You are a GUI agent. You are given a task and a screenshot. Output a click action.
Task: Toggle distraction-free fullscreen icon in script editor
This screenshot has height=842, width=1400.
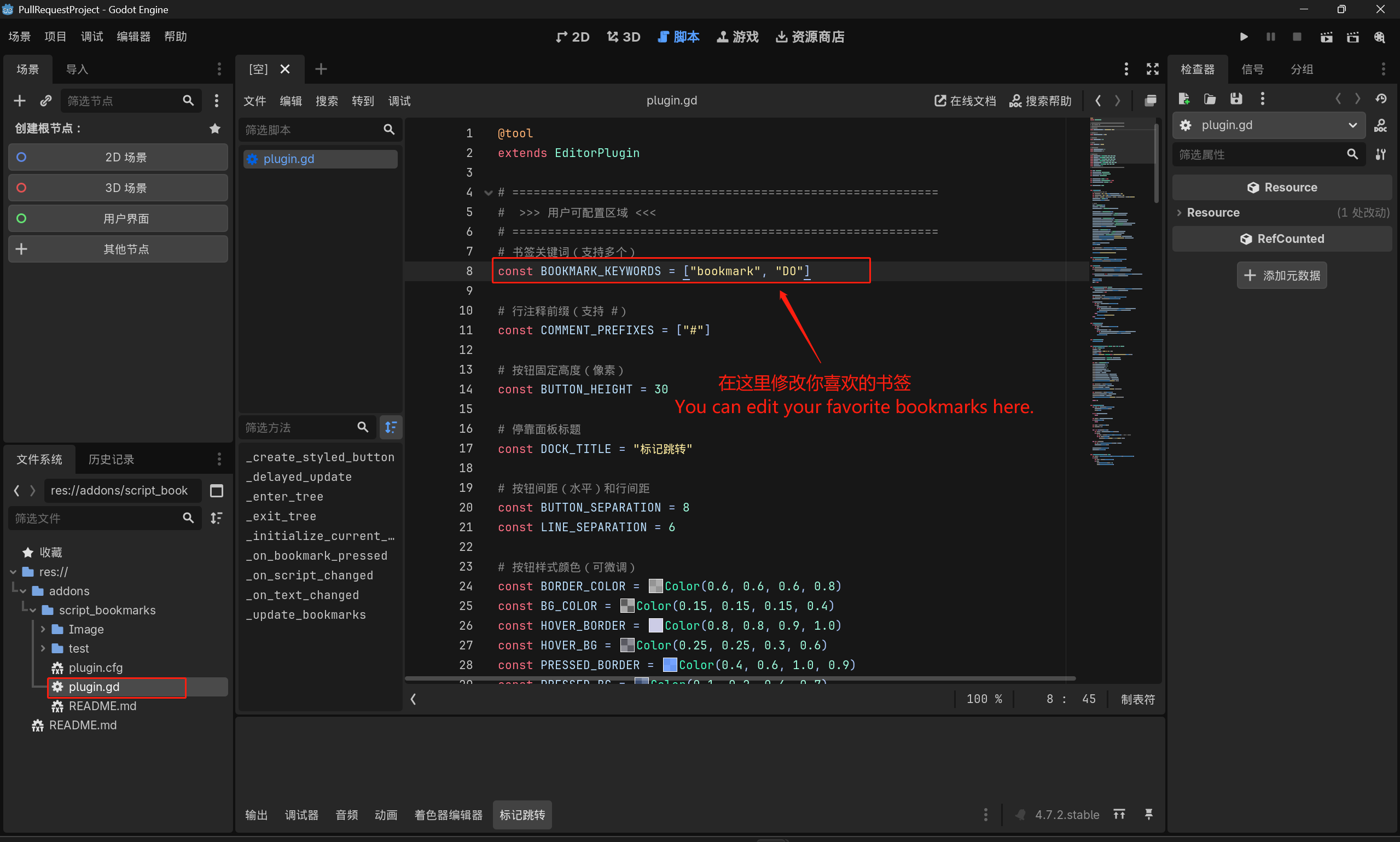(1152, 68)
